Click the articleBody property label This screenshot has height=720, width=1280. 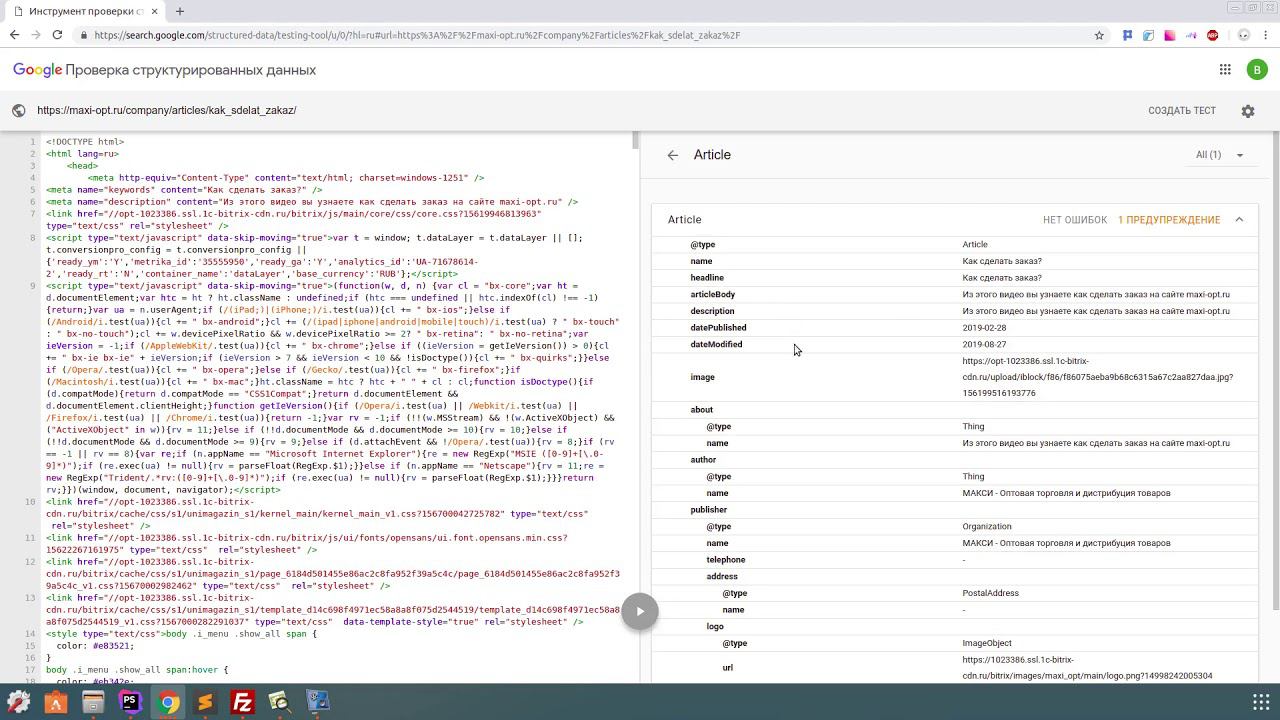[712, 295]
